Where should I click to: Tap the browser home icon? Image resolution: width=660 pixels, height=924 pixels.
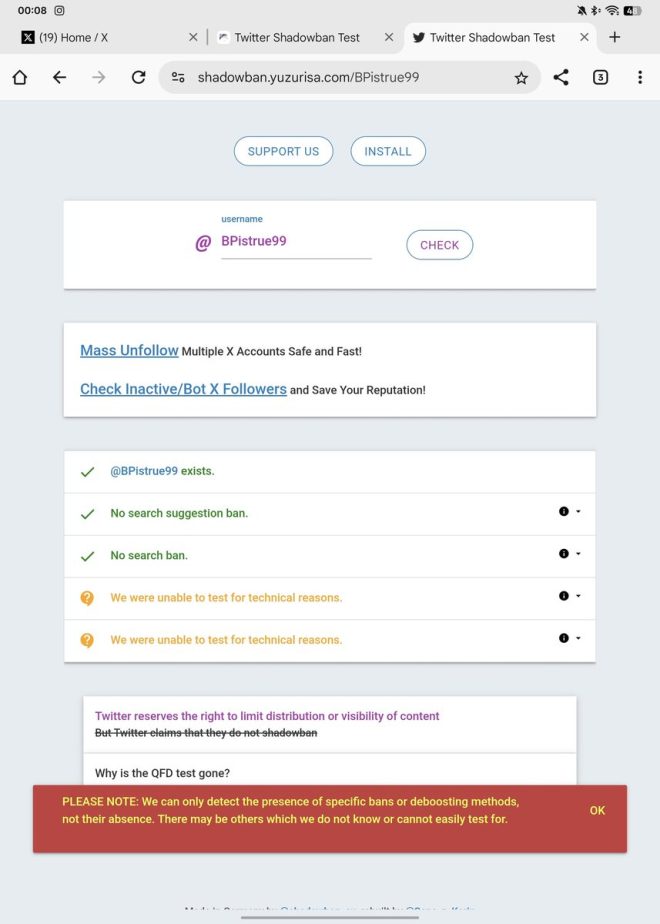coord(19,77)
